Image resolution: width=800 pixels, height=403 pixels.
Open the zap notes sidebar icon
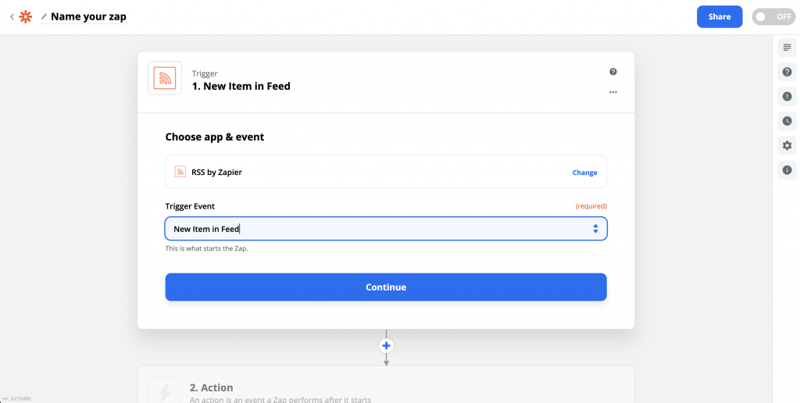point(787,48)
